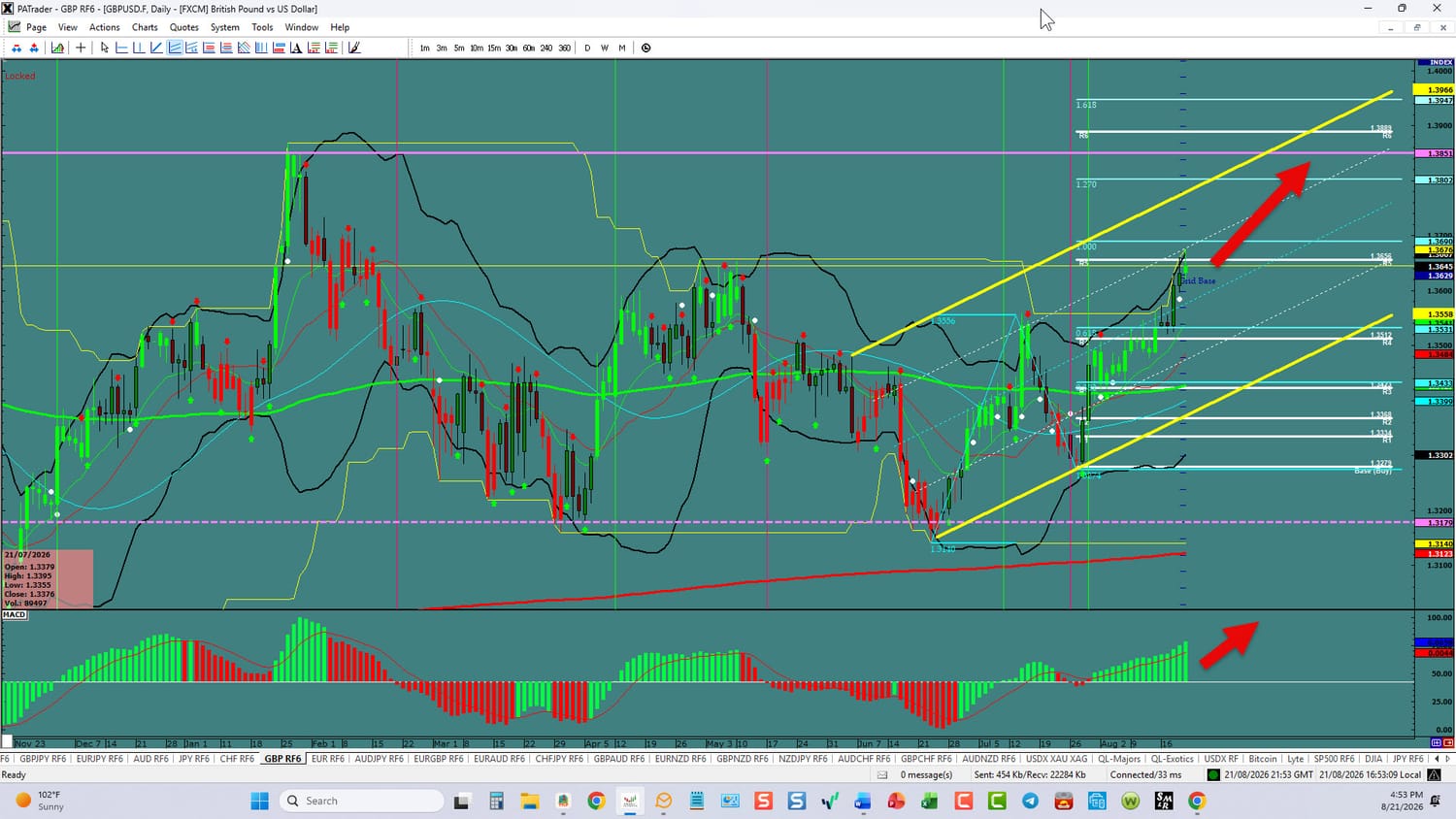This screenshot has width=1456, height=819.
Task: Switch to the GBPAUD RF6 tab
Action: (619, 759)
